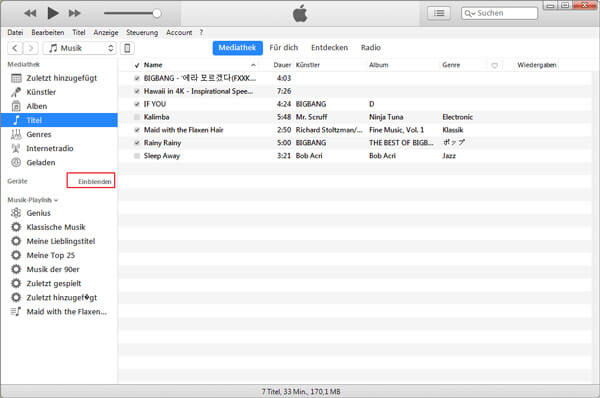Uncheck IF YOU track checkbox
The width and height of the screenshot is (600, 398).
137,104
